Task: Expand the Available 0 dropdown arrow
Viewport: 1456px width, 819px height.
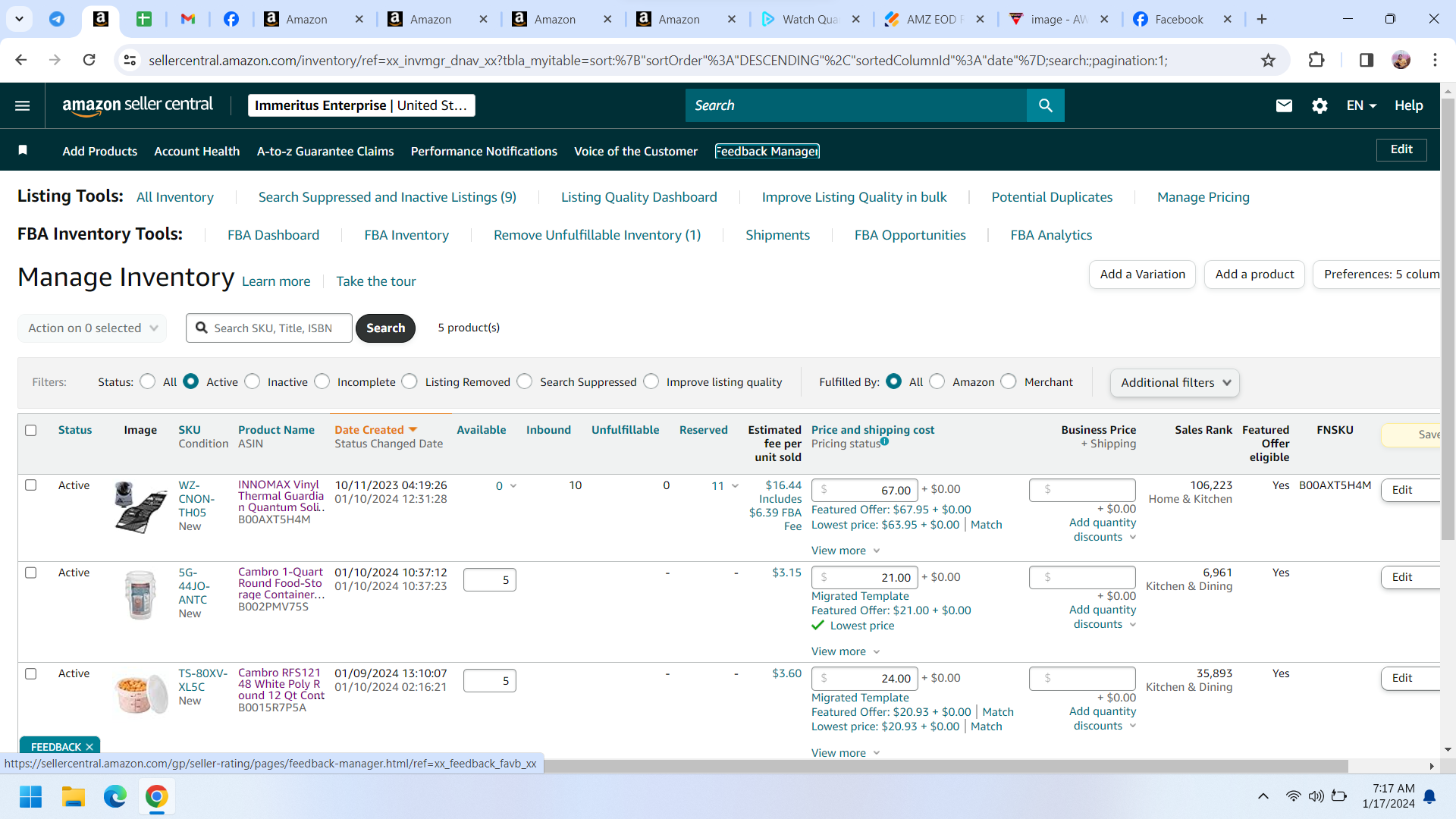Action: (x=513, y=486)
